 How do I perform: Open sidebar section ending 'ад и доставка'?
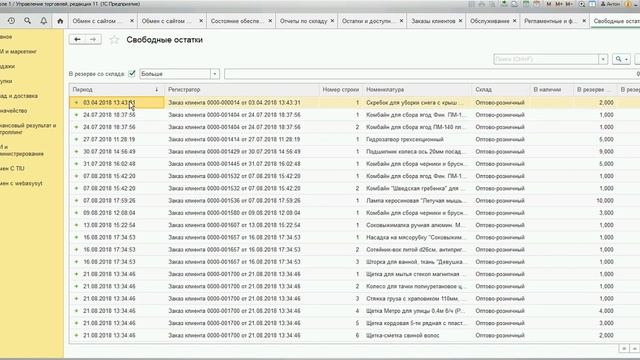[x=19, y=96]
